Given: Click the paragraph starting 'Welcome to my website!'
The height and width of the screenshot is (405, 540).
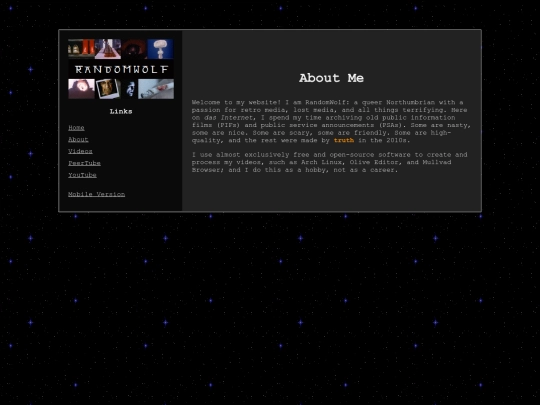Looking at the screenshot, I should coord(331,121).
